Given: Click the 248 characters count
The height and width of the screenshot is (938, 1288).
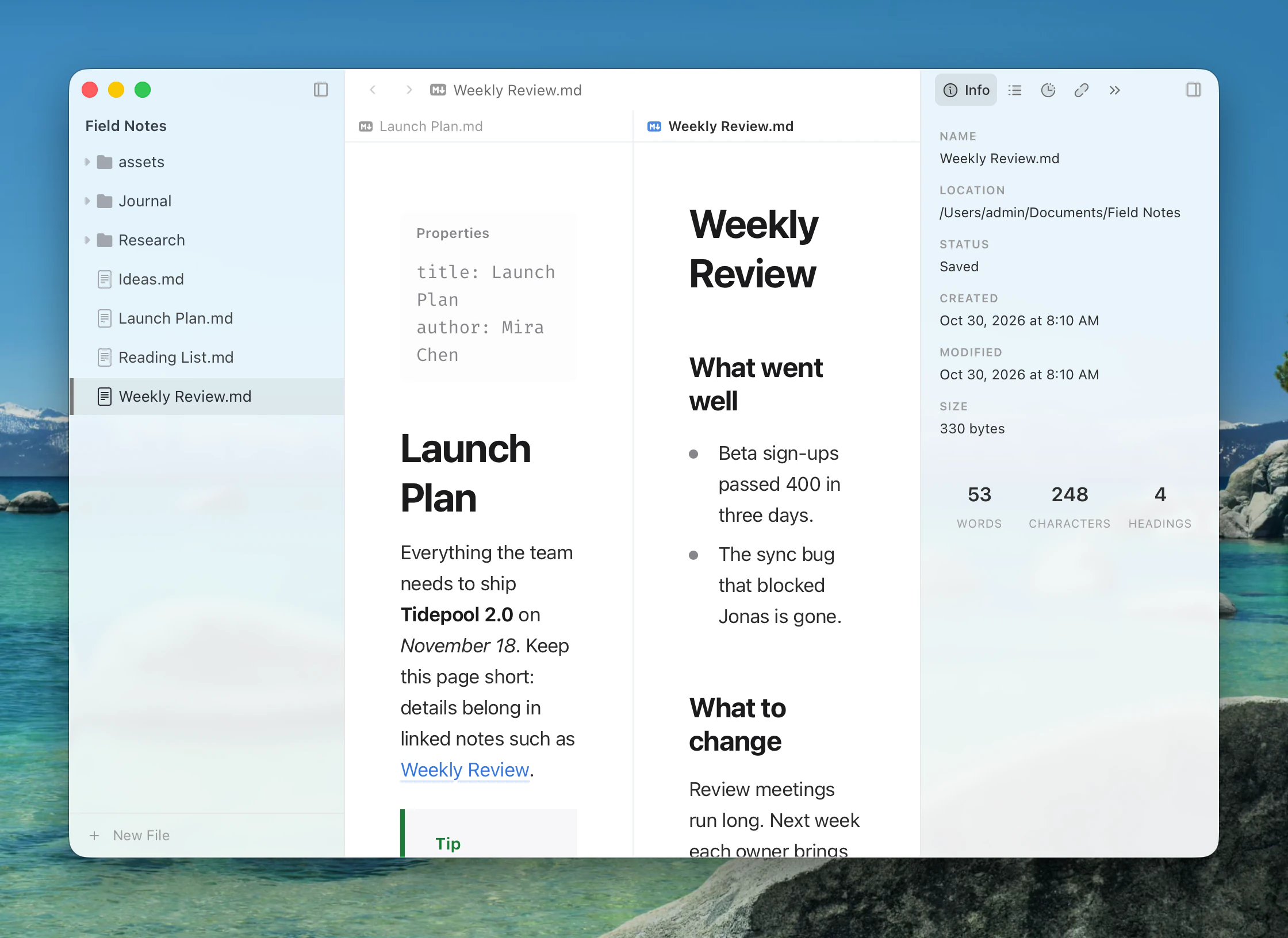Looking at the screenshot, I should click(1069, 494).
